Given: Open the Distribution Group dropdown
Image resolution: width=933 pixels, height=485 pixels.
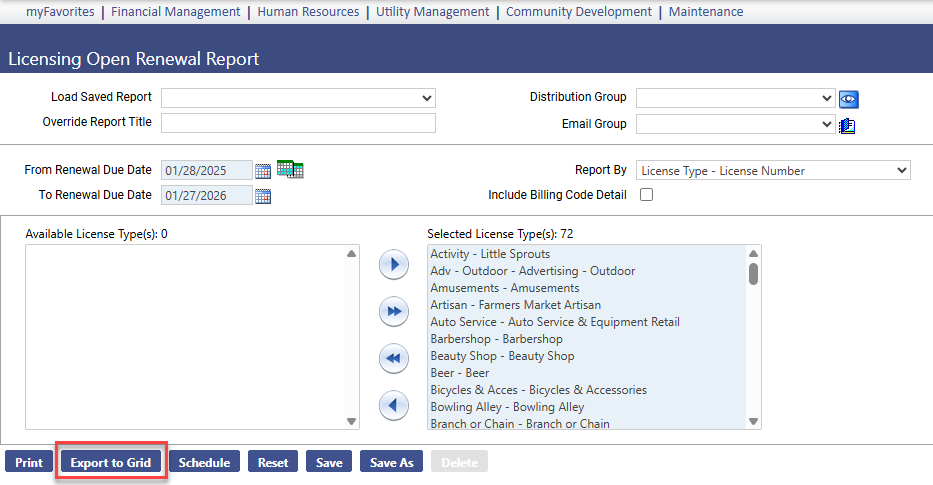Looking at the screenshot, I should [735, 98].
